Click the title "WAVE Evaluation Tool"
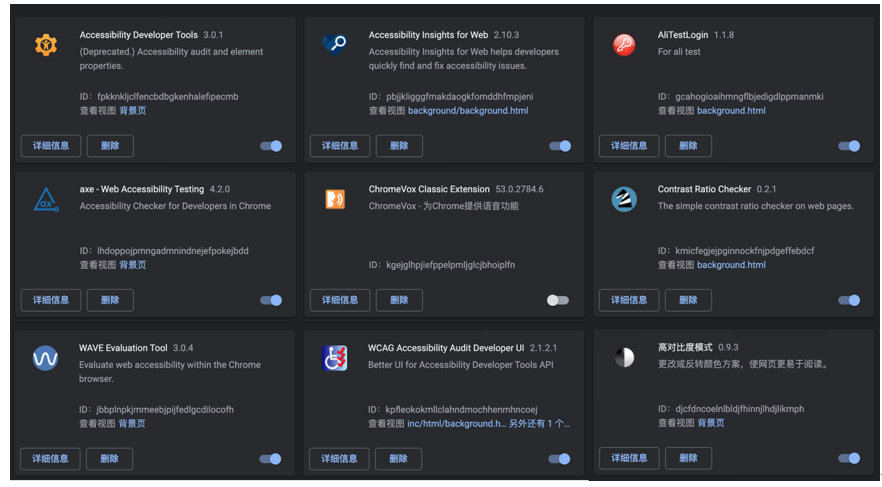Image resolution: width=882 pixels, height=487 pixels. pyautogui.click(x=123, y=348)
